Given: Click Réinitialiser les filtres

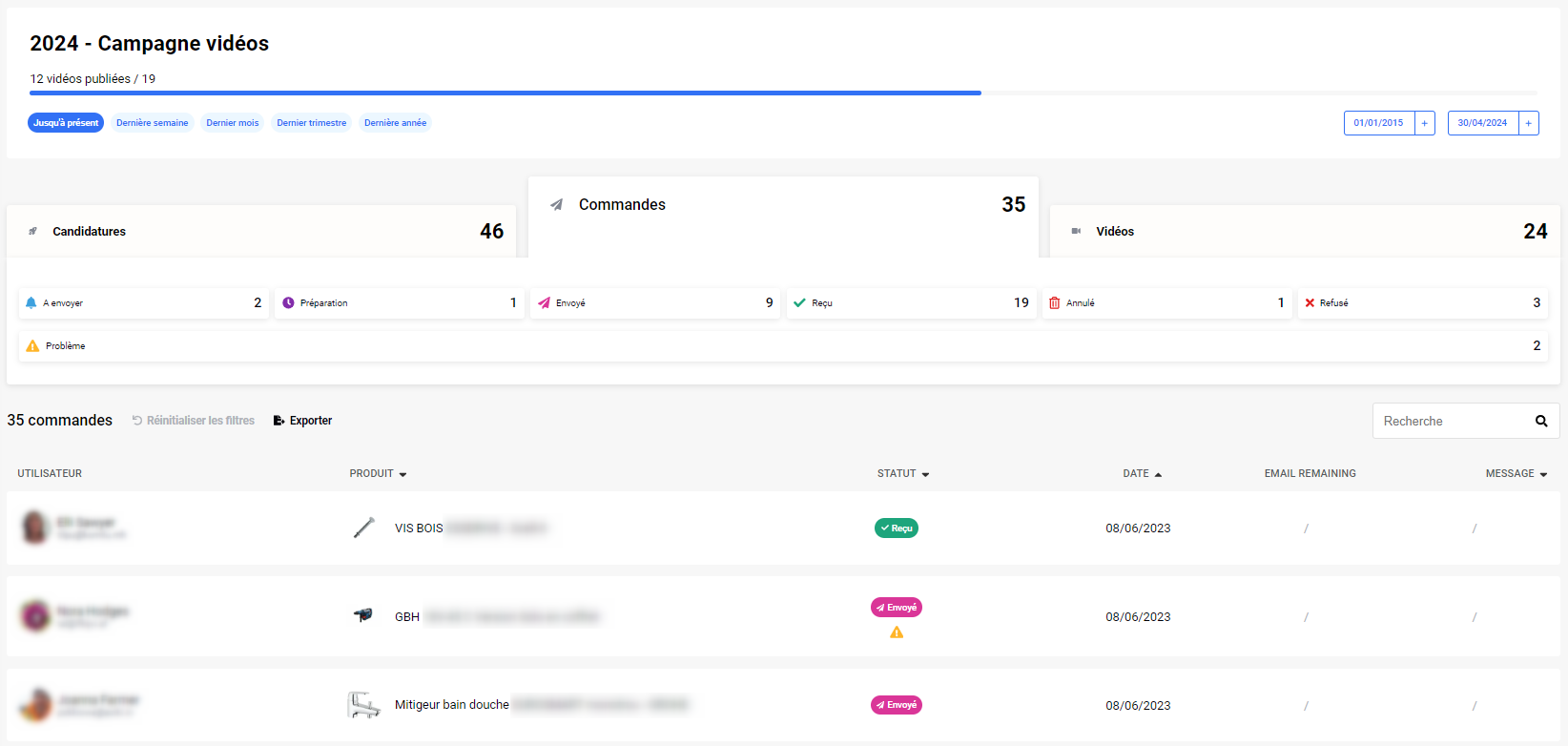Looking at the screenshot, I should 193,421.
